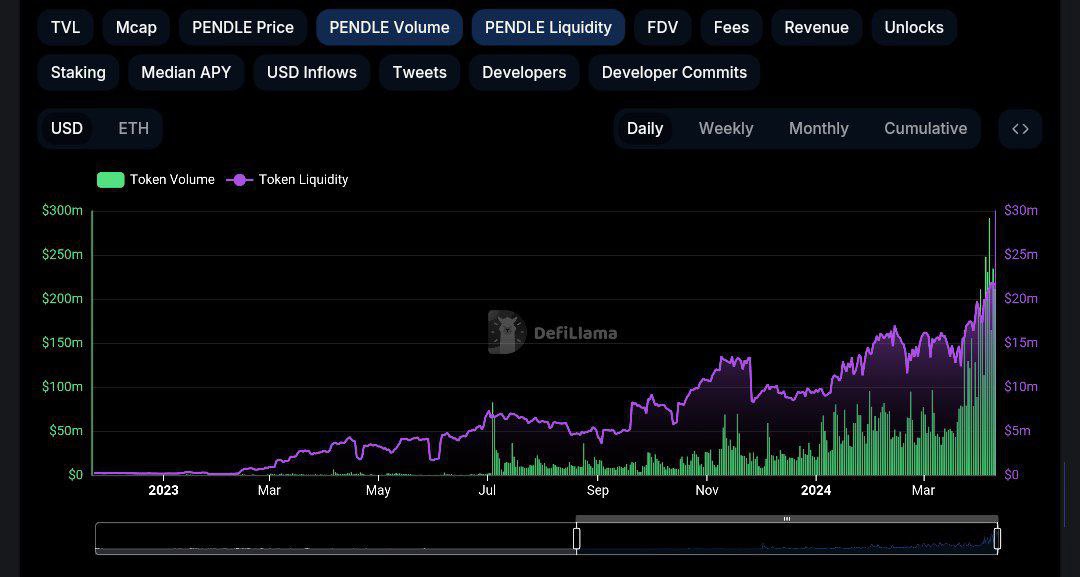The width and height of the screenshot is (1080, 577).
Task: Click the range slider top drag bar
Action: (787, 519)
